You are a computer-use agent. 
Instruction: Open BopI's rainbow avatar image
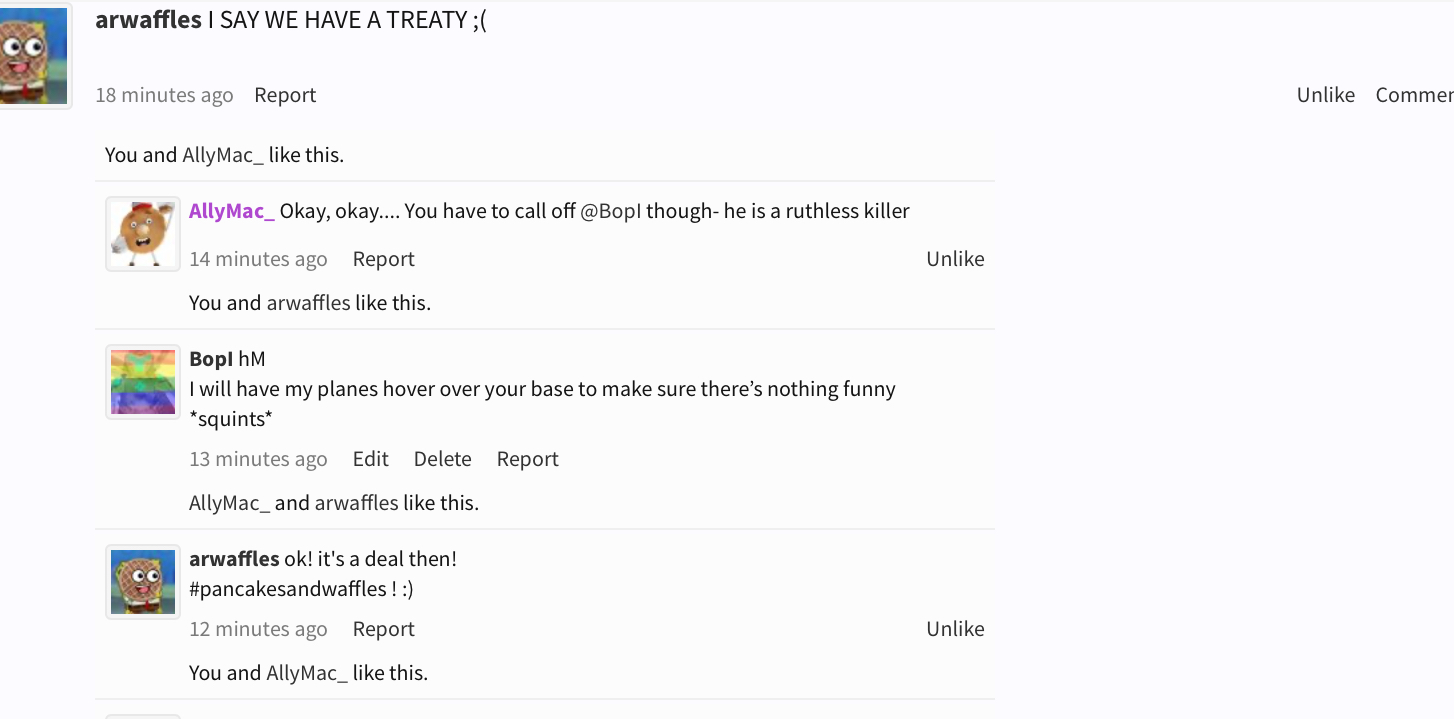click(143, 382)
